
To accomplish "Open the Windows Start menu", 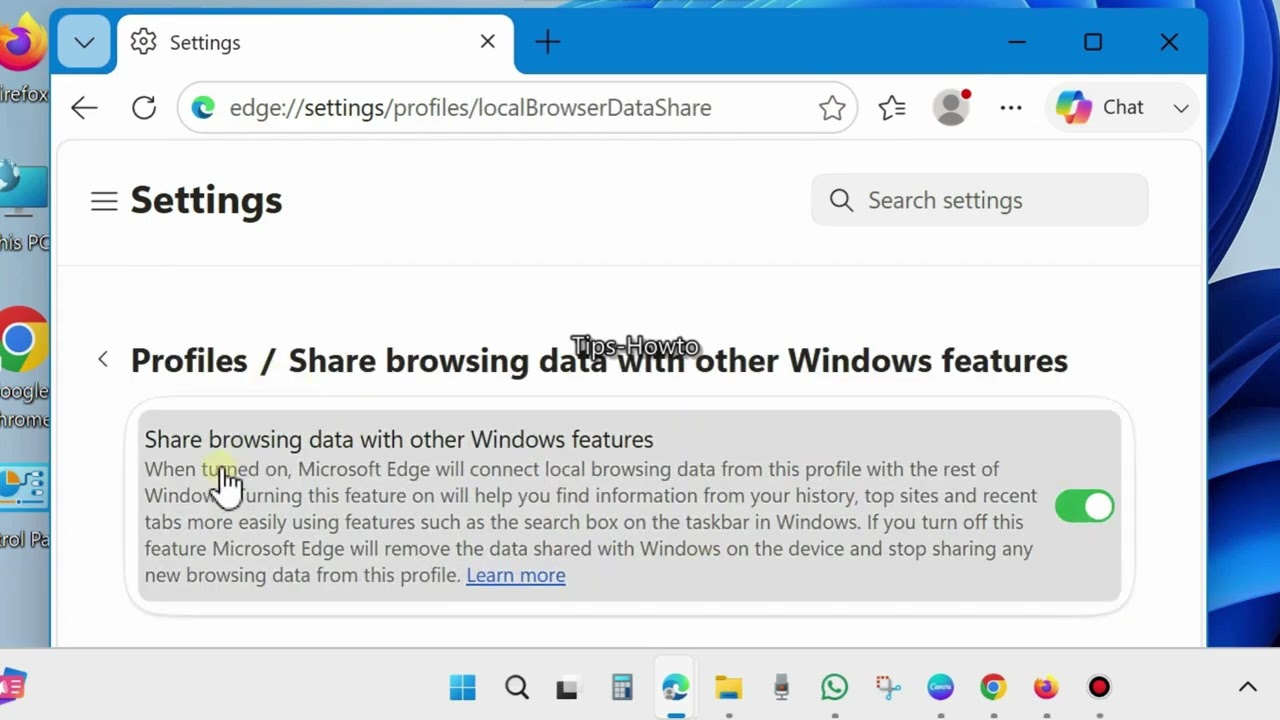I will coord(463,687).
